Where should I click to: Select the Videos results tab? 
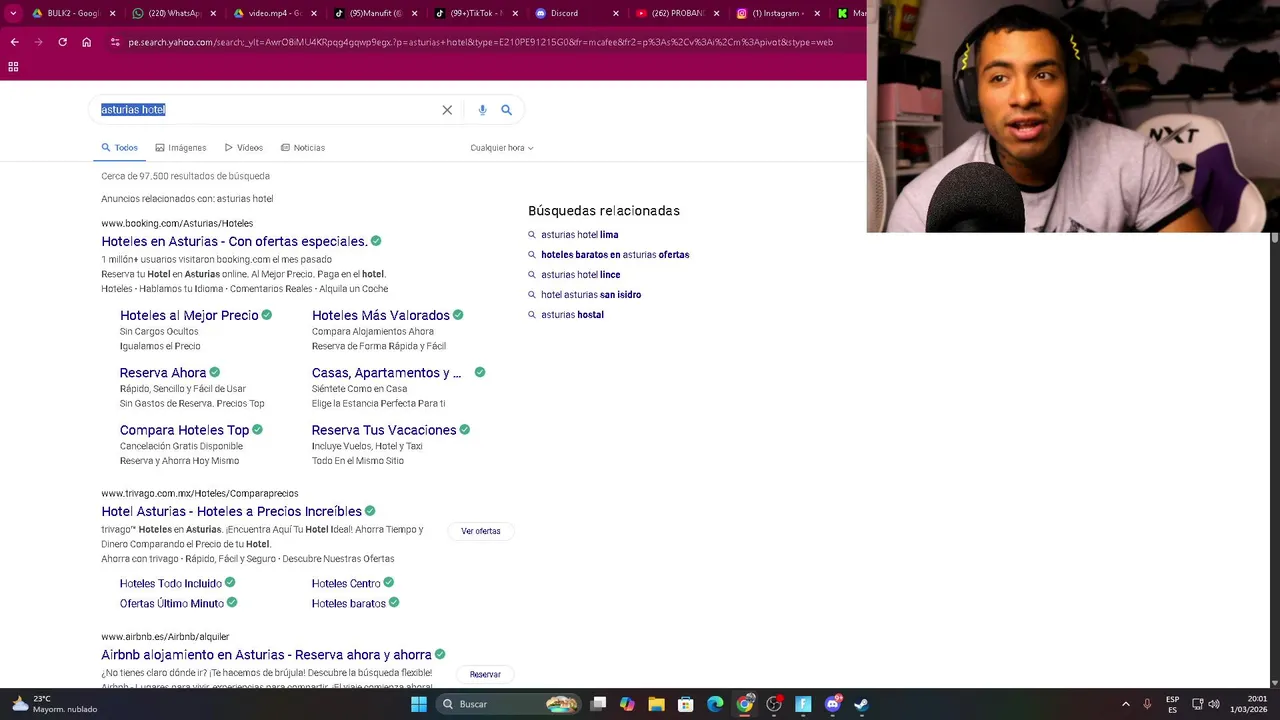click(244, 147)
